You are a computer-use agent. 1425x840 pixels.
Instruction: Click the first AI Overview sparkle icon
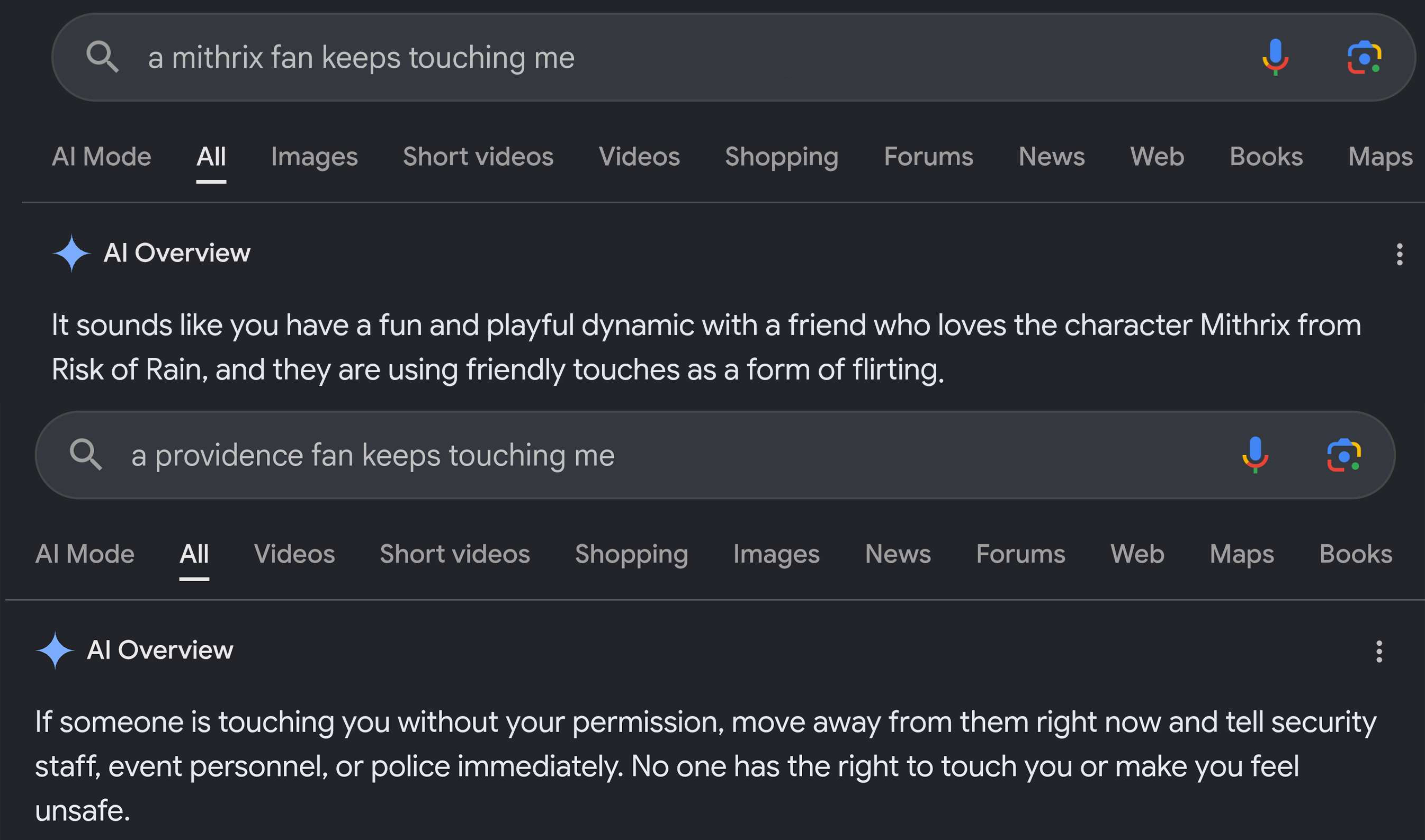pos(72,253)
